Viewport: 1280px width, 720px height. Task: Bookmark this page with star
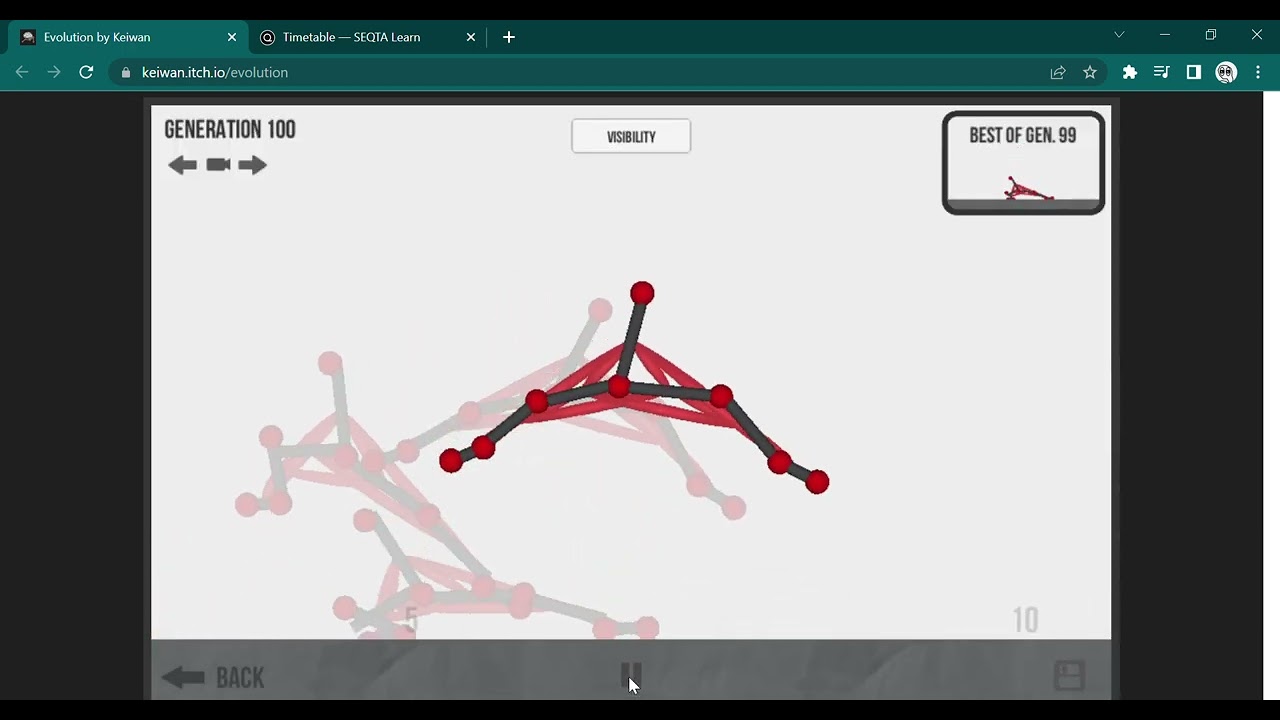1090,72
